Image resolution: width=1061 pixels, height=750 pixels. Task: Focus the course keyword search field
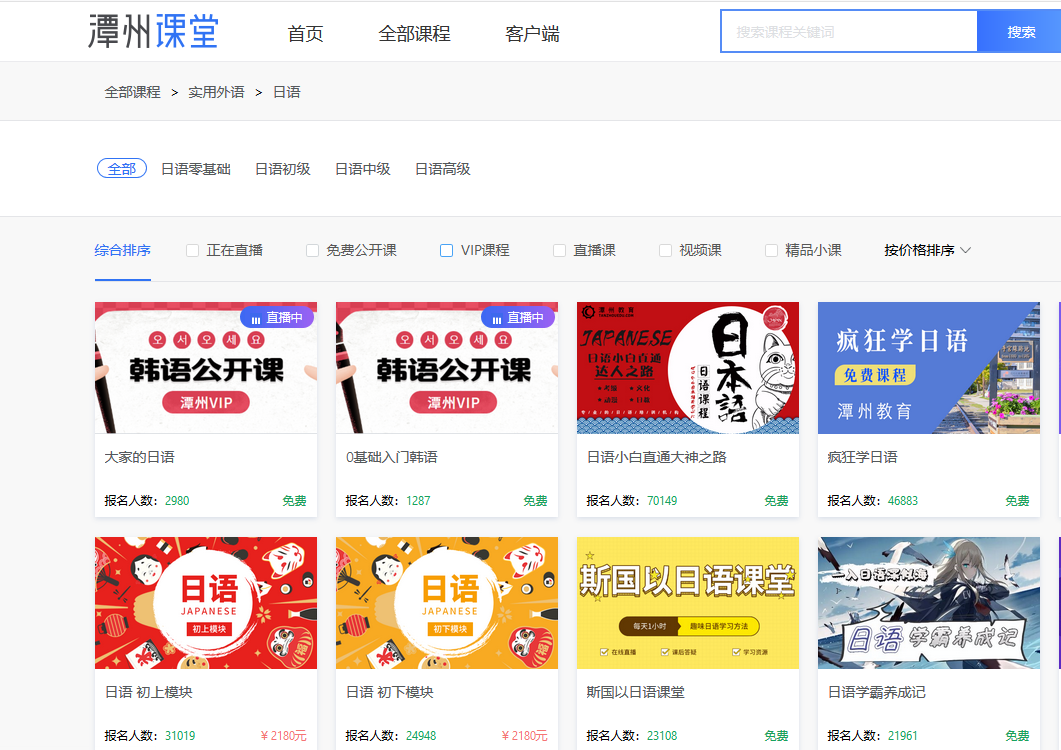tap(849, 31)
